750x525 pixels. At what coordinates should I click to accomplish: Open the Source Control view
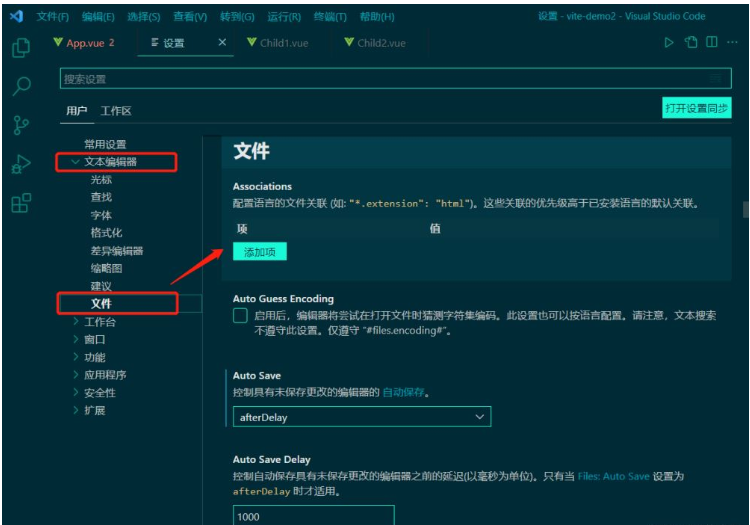point(21,125)
